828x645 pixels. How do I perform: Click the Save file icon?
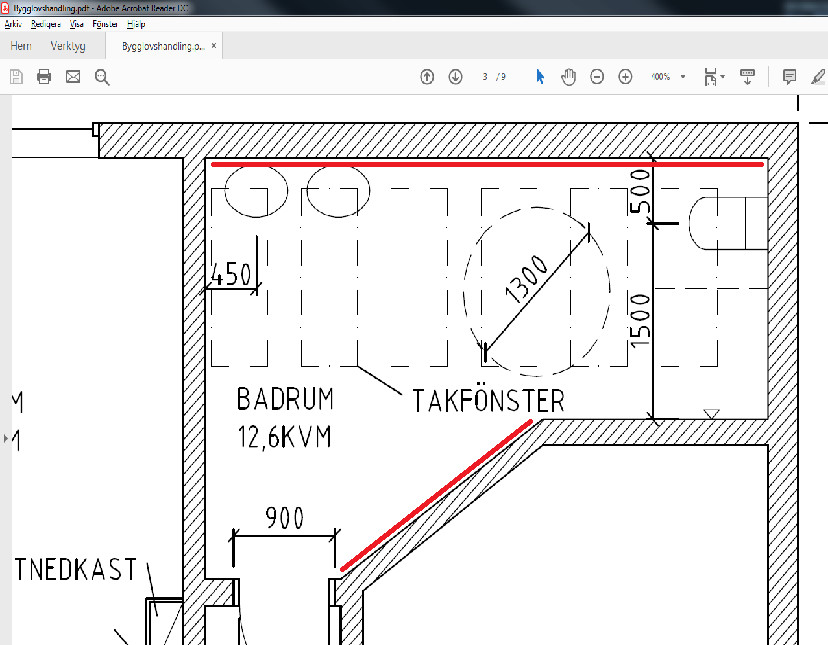pyautogui.click(x=15, y=77)
